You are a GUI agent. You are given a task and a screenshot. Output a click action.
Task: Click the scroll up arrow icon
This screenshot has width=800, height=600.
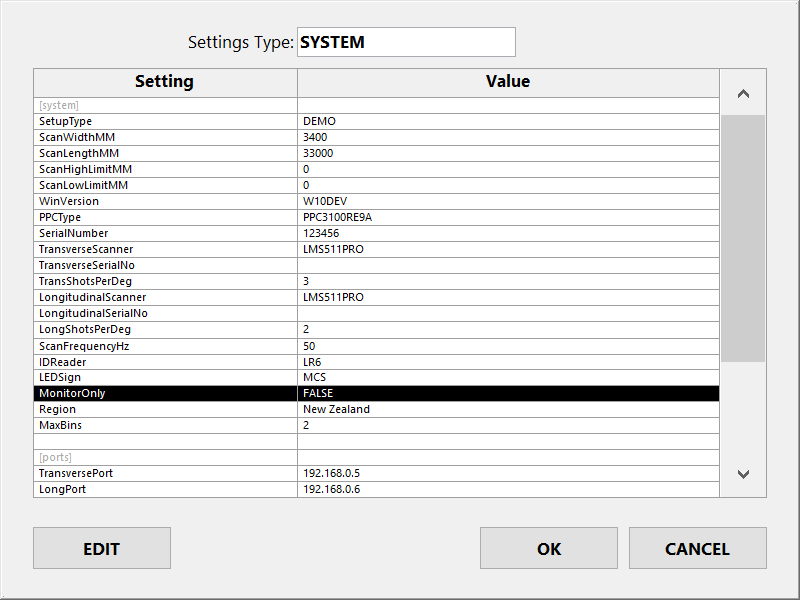tap(743, 94)
